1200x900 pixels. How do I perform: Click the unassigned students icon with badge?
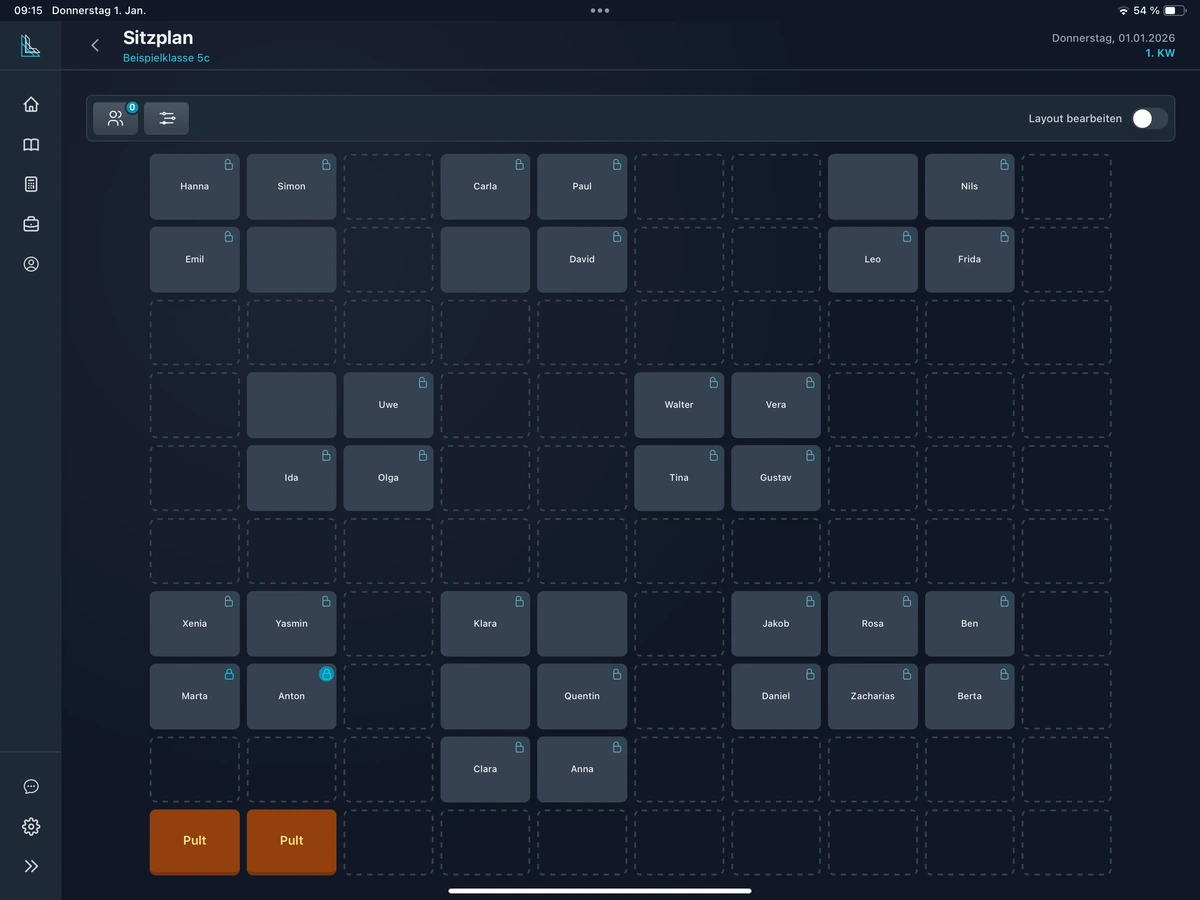(x=116, y=118)
